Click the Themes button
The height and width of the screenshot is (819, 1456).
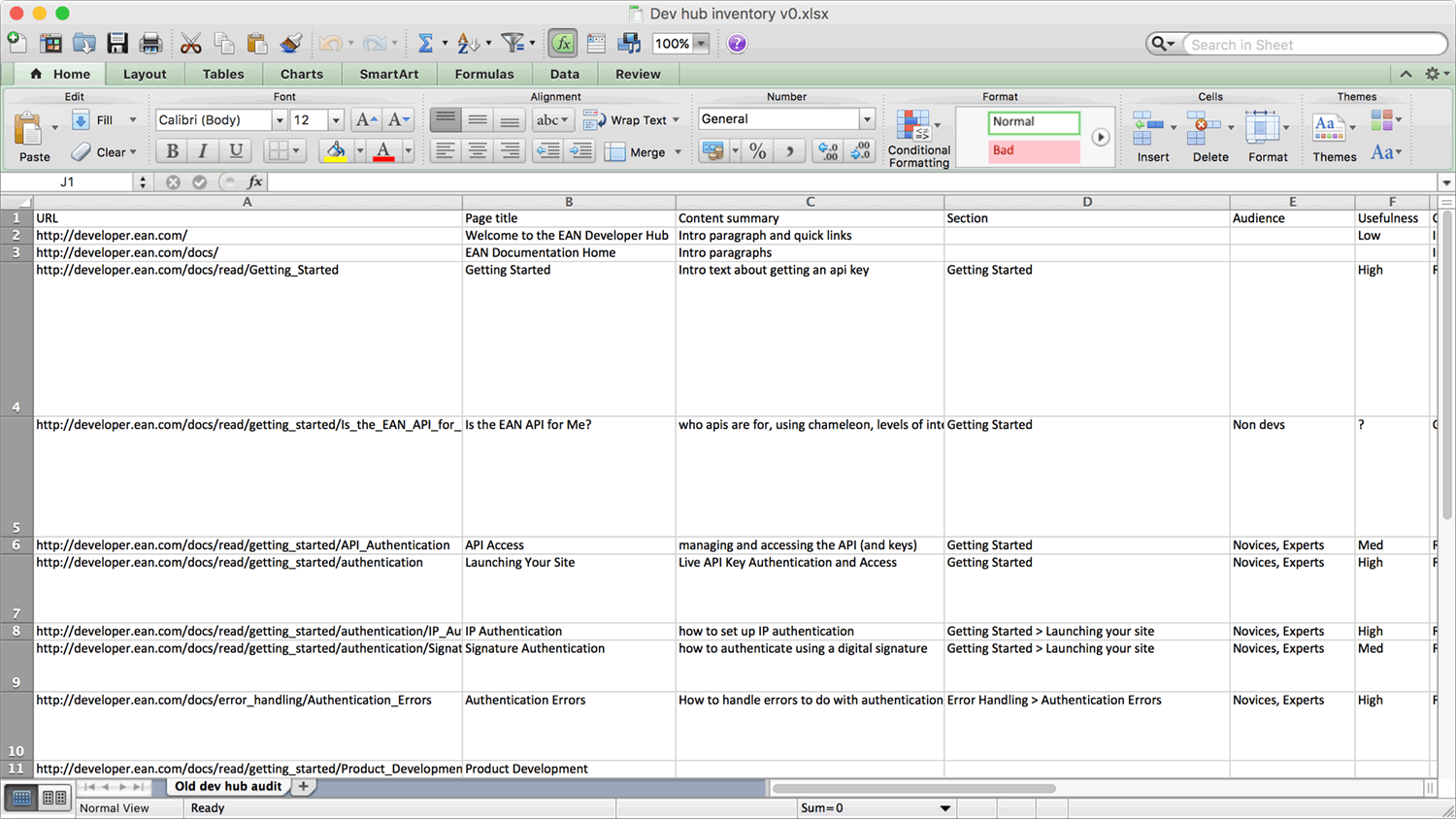point(1335,136)
